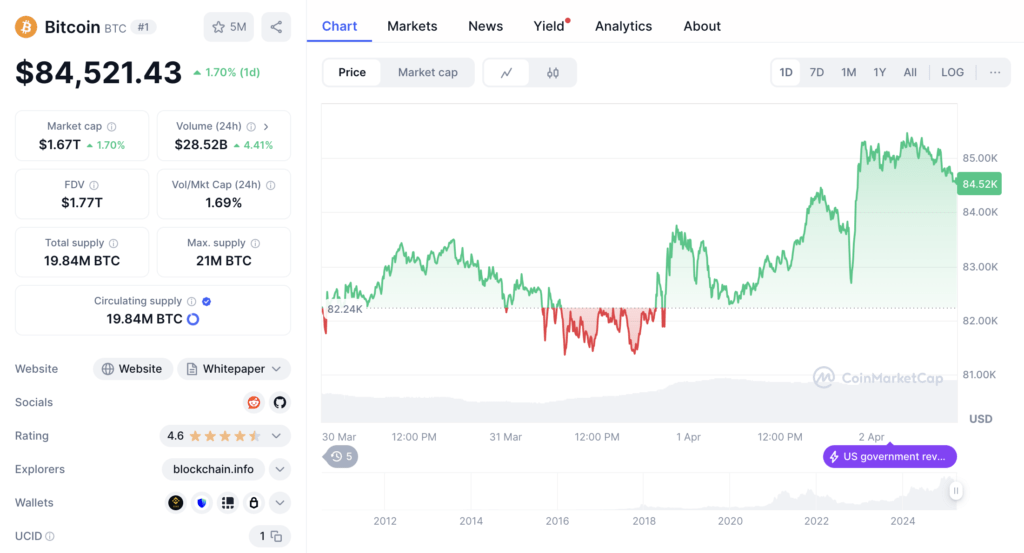Click the 19.84M BTC total supply value
The width and height of the screenshot is (1024, 553).
pyautogui.click(x=82, y=261)
